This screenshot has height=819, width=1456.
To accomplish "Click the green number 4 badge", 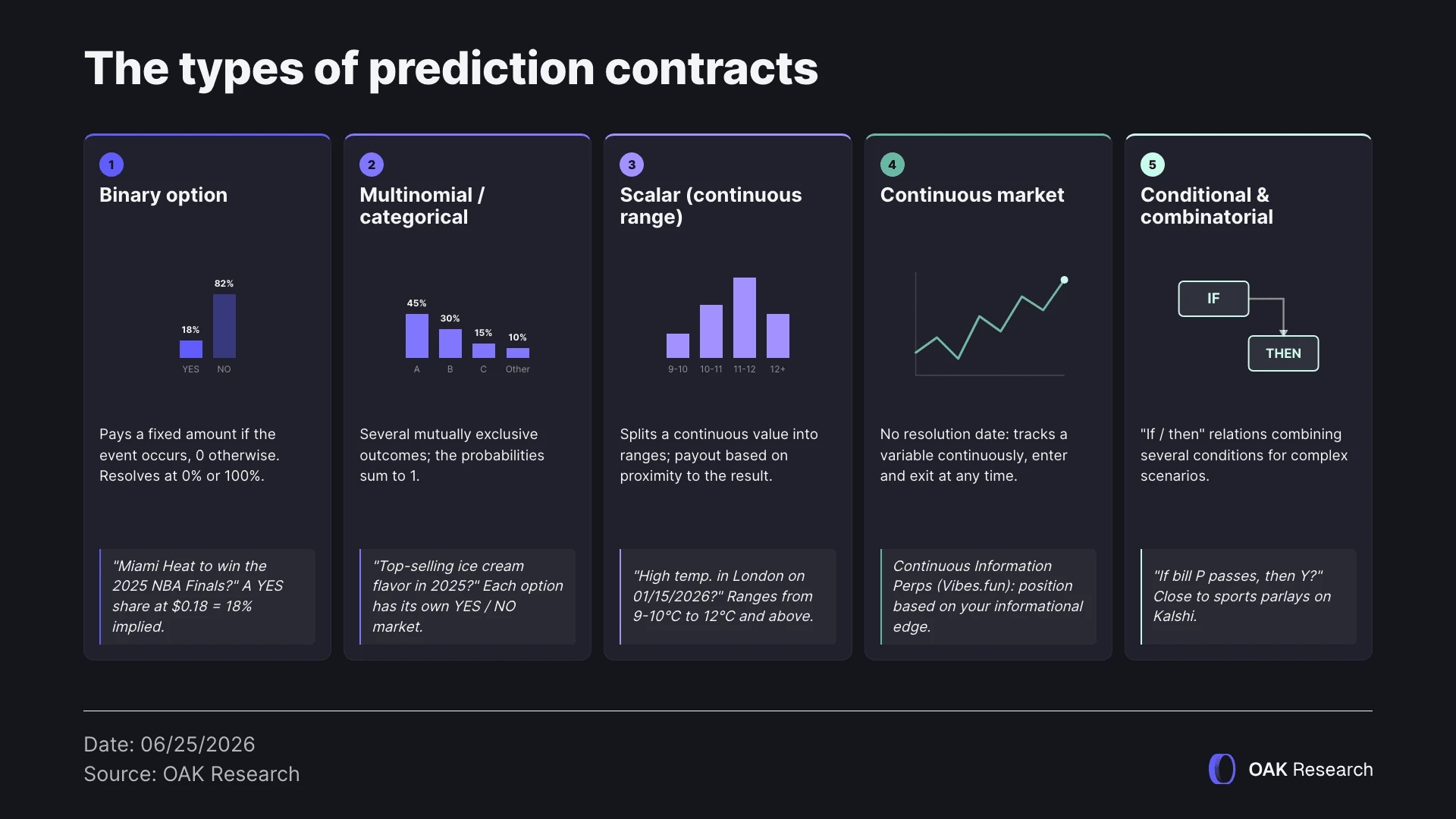I will coord(892,165).
